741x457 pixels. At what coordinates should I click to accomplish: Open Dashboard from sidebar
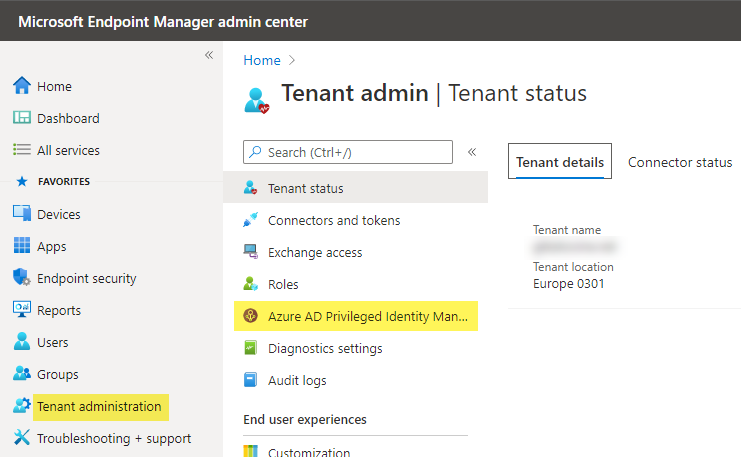click(x=68, y=118)
